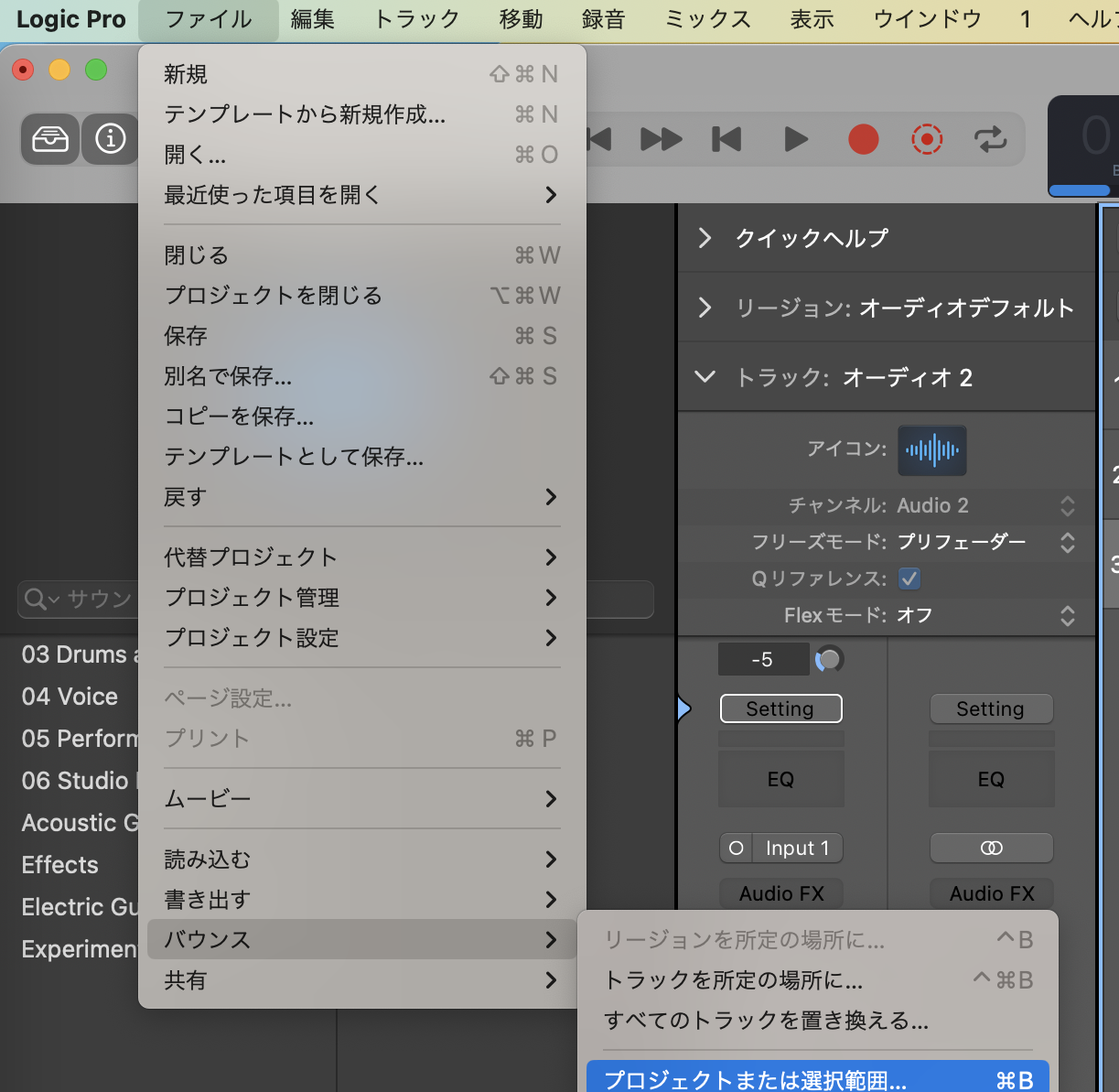Select the Effects library category

coord(59,865)
